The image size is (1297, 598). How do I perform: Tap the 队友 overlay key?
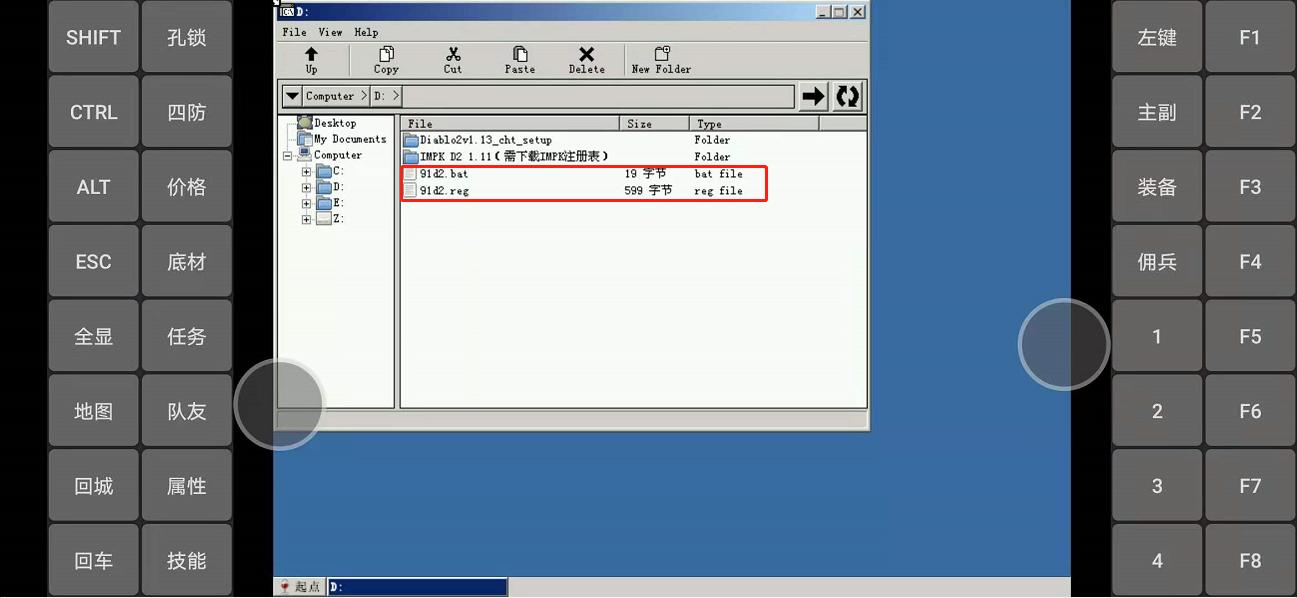186,411
